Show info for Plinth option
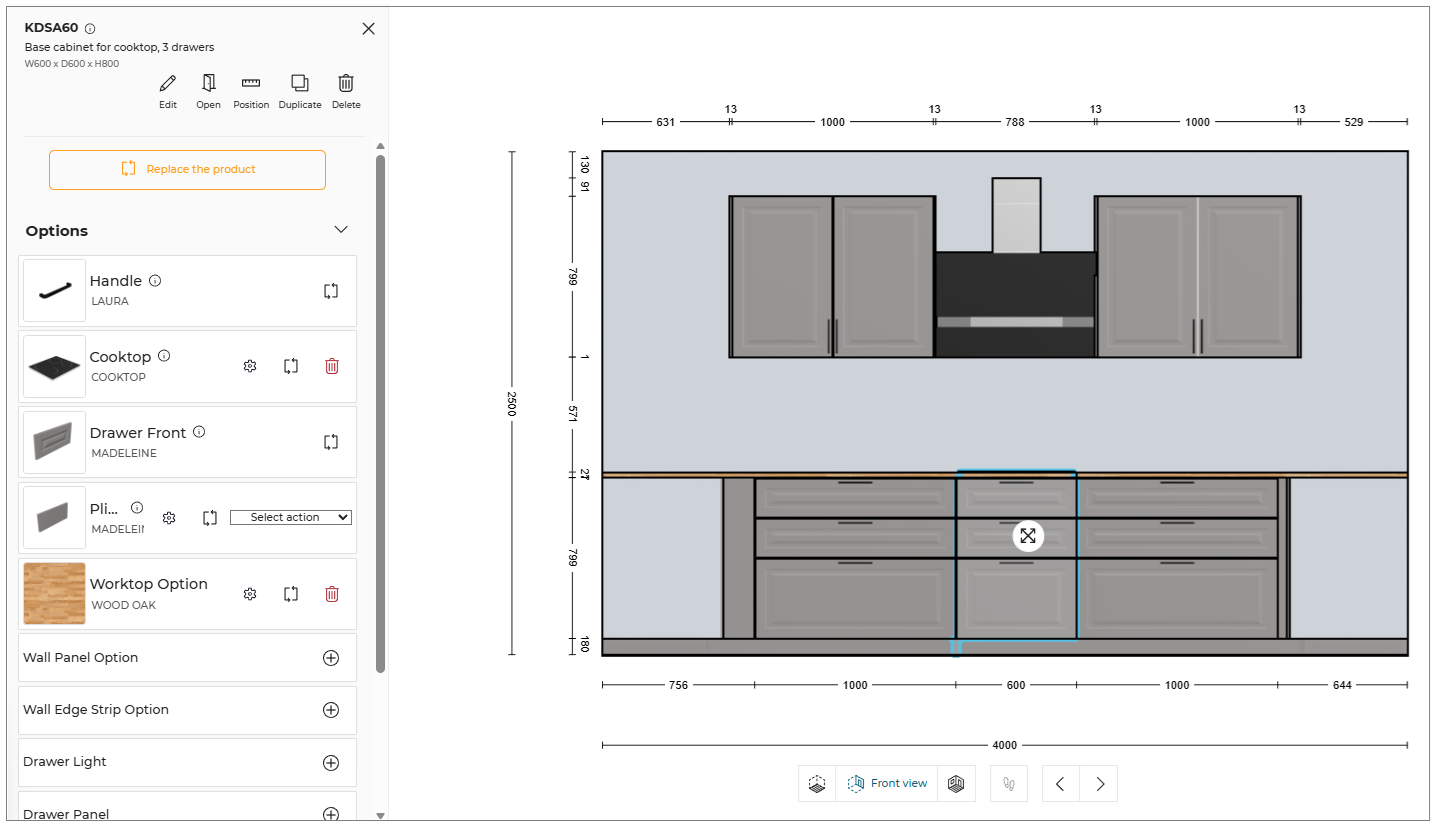The image size is (1437, 826). [x=137, y=508]
